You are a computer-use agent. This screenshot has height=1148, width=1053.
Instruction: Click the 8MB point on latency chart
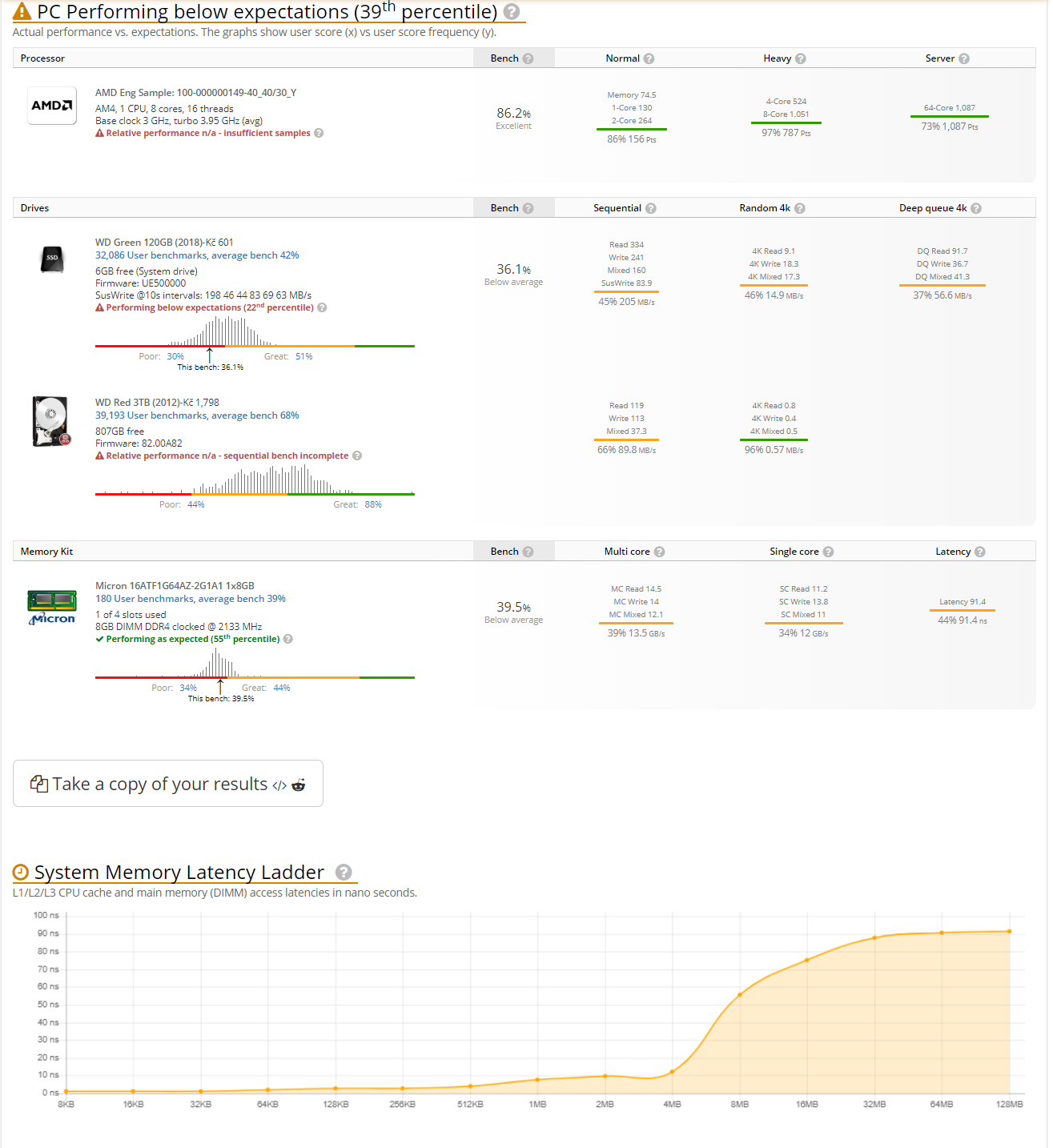pos(740,994)
